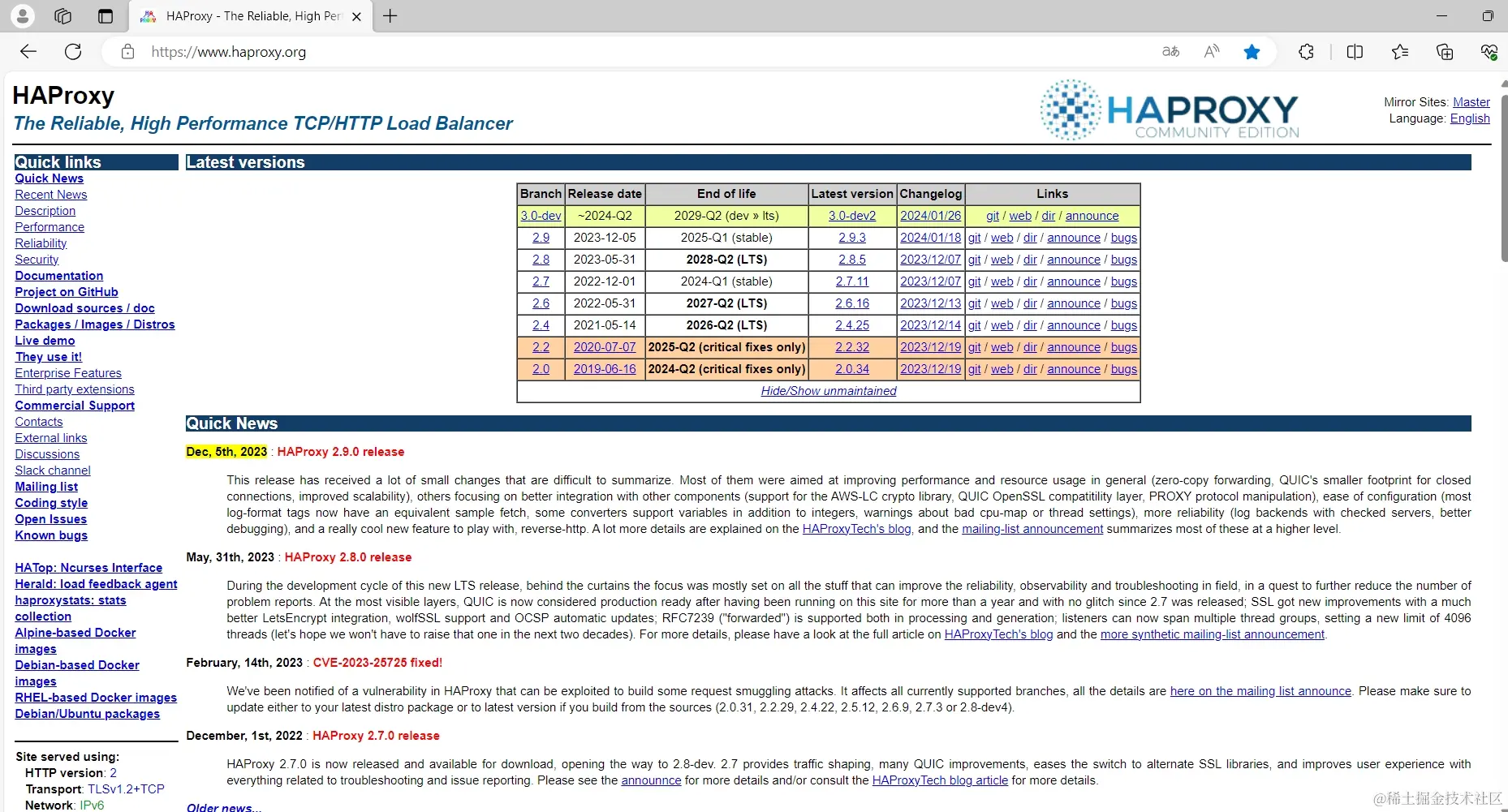Screen dimensions: 1508x812
Task: Open latest version 2.8.5 link
Action: [852, 260]
